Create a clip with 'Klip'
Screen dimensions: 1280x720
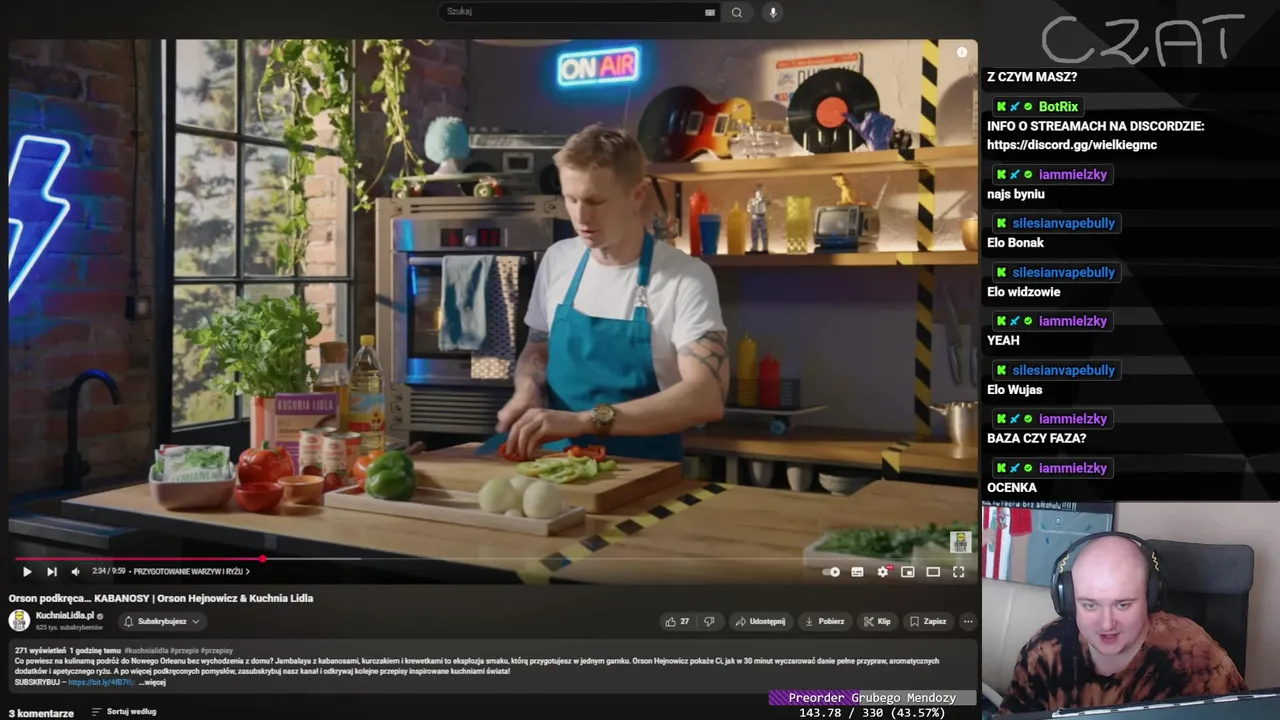point(877,621)
